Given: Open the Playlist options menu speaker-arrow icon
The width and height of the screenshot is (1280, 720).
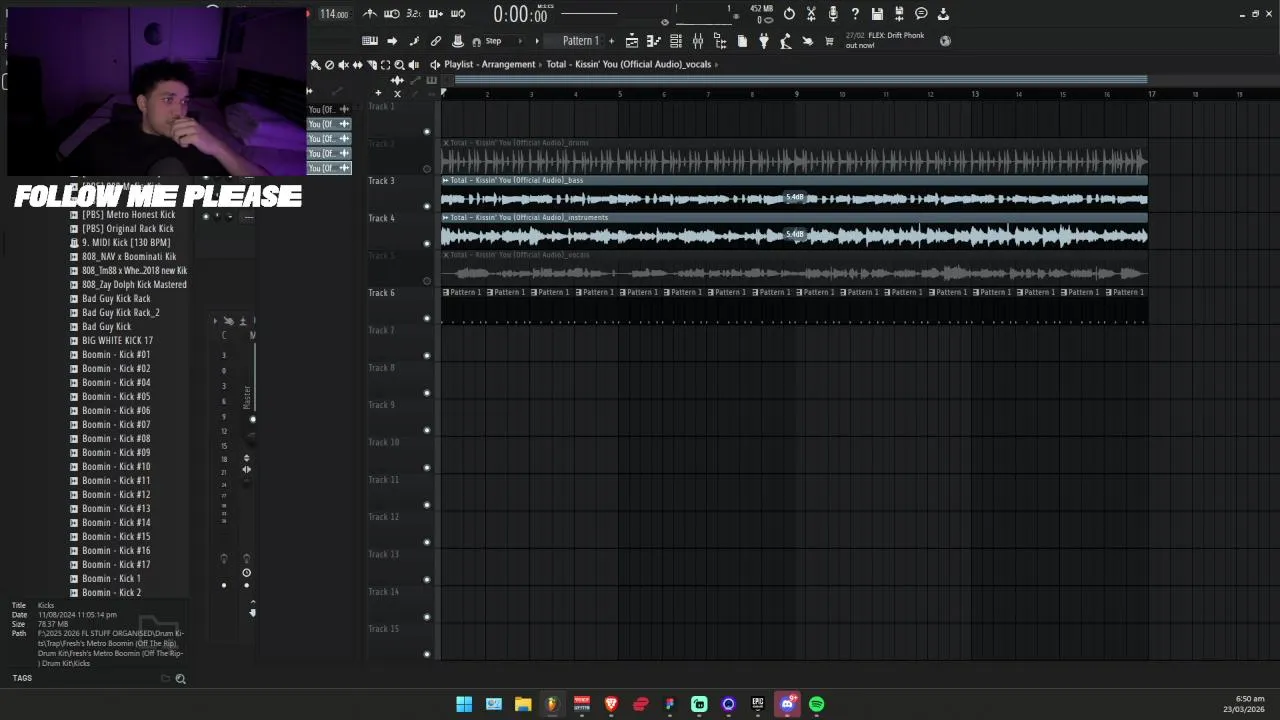Looking at the screenshot, I should [x=435, y=64].
